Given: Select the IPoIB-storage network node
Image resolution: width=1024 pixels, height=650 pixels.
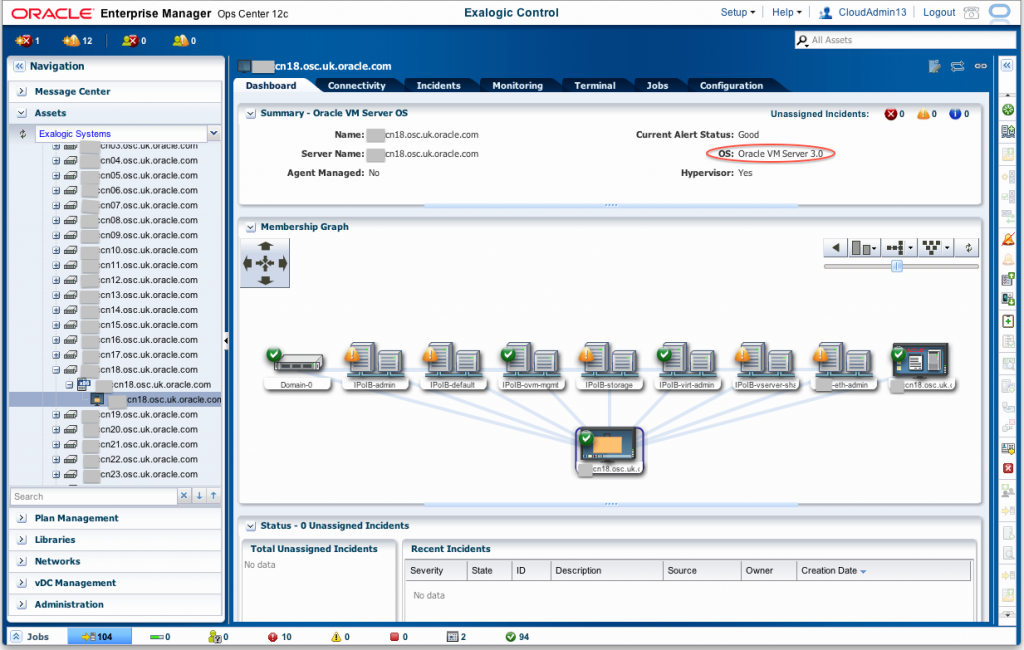Looking at the screenshot, I should pos(609,366).
